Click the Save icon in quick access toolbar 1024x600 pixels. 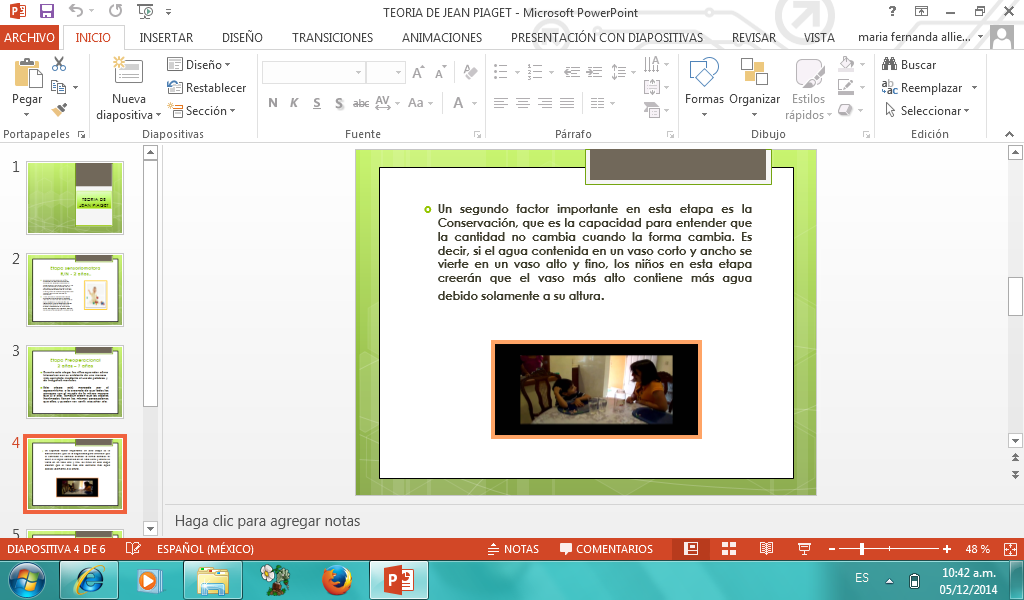coord(47,12)
